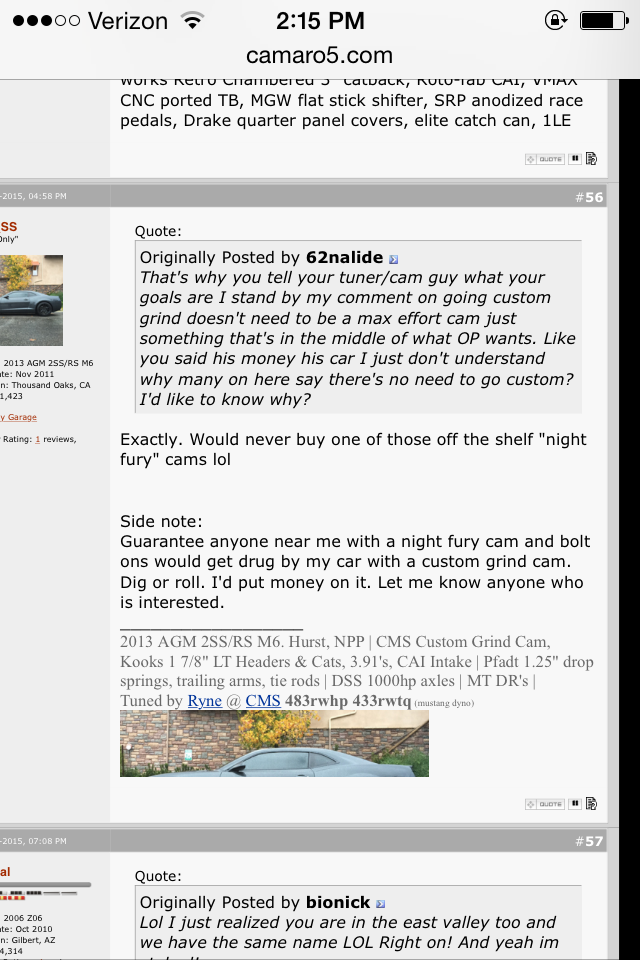The width and height of the screenshot is (640, 960).
Task: Click quick reply icon above post #56
Action: tap(591, 158)
